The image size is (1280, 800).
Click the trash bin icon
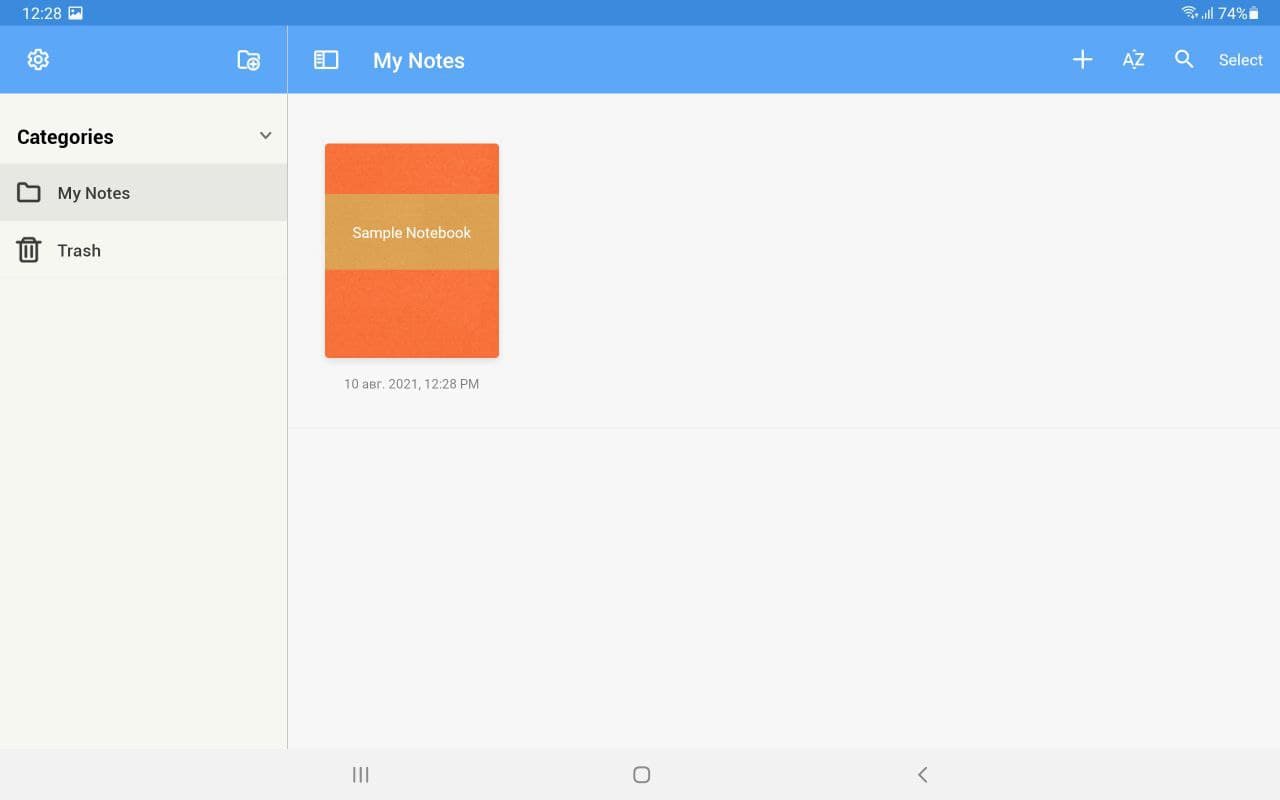[x=29, y=250]
